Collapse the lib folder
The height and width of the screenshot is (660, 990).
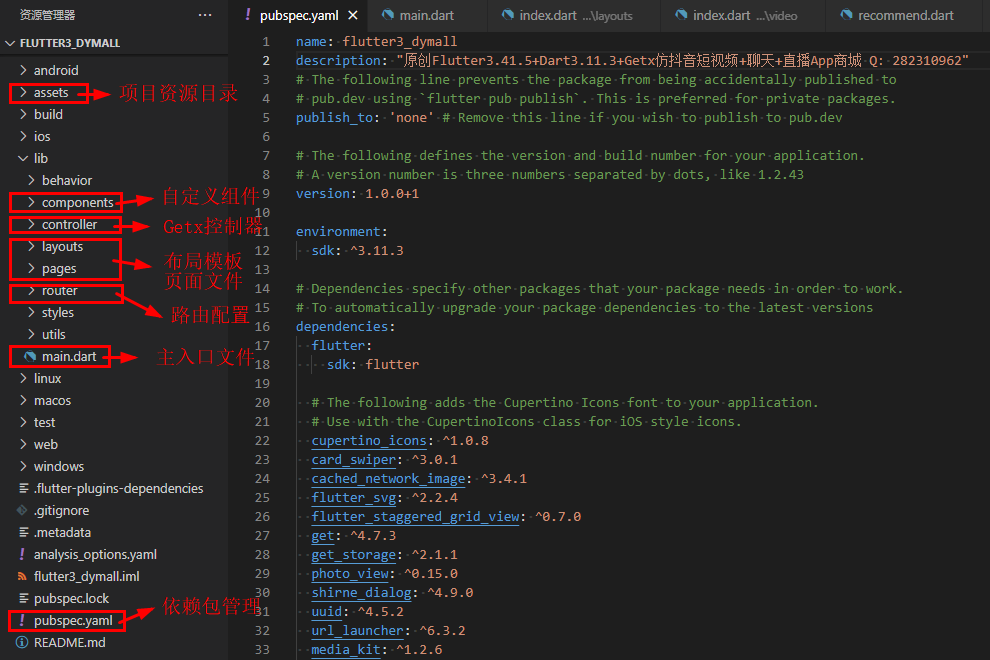coord(23,158)
